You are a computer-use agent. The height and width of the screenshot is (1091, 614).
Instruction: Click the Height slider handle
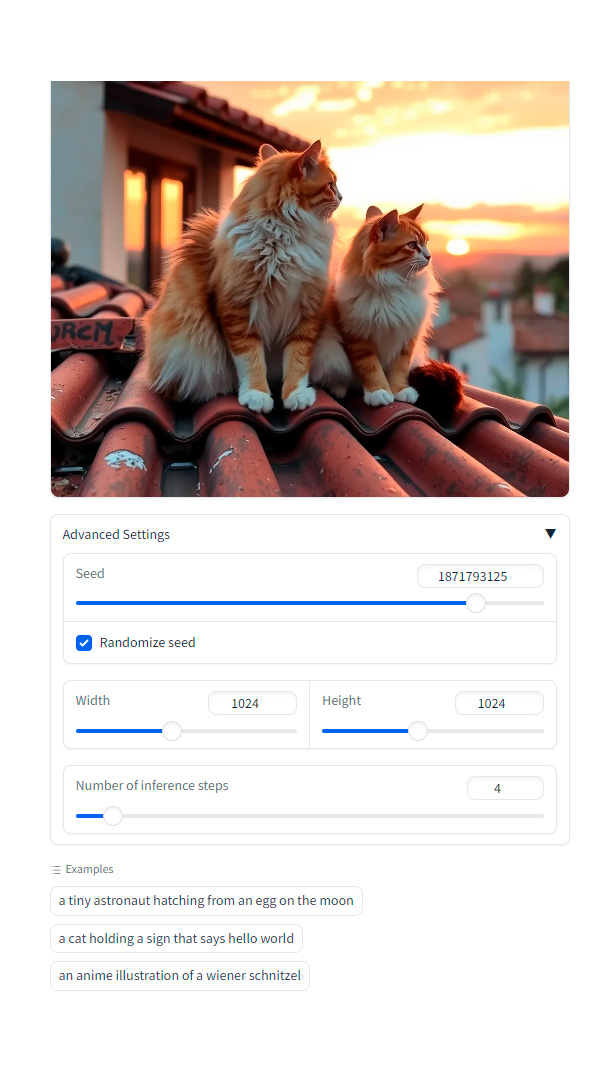(x=418, y=731)
